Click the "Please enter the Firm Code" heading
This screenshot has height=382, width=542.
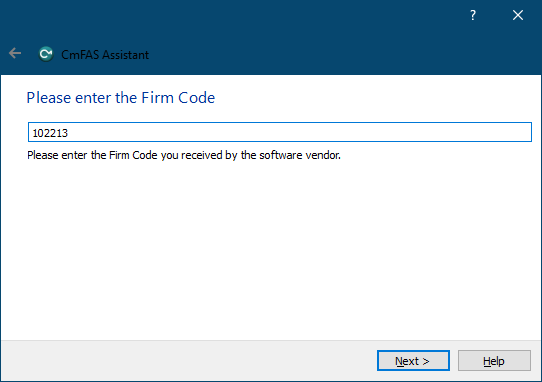121,98
